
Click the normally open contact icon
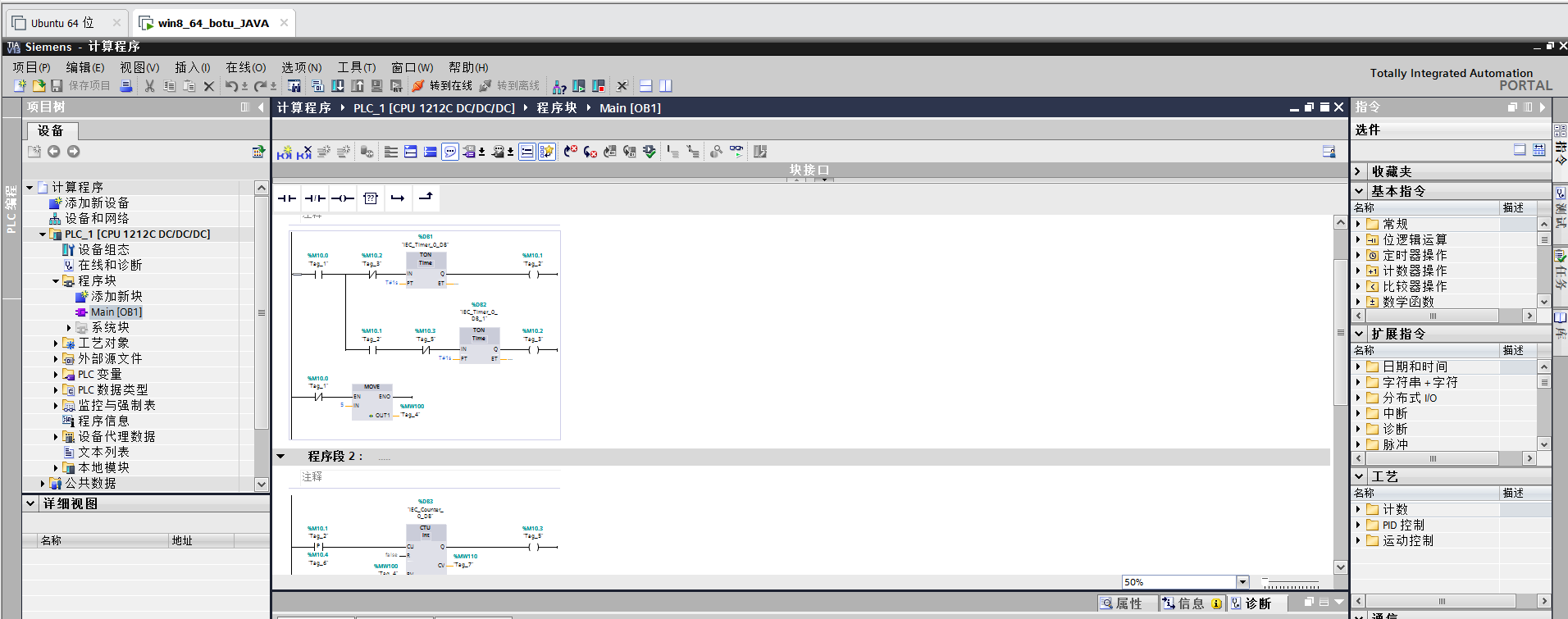[x=287, y=198]
